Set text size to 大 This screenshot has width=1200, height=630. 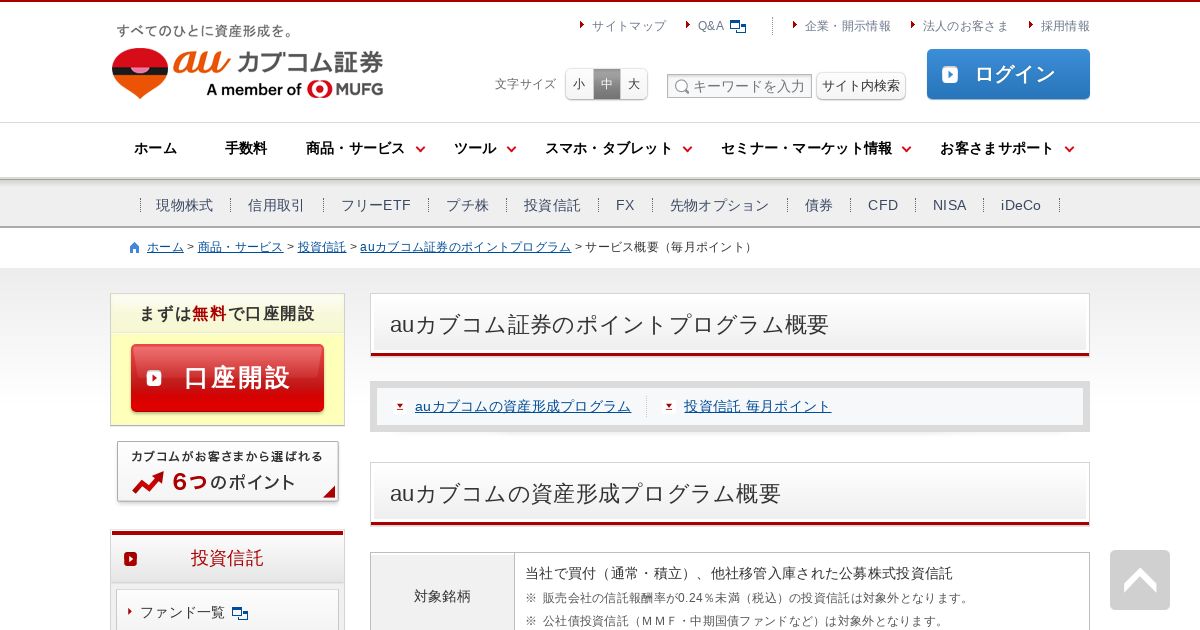click(634, 84)
